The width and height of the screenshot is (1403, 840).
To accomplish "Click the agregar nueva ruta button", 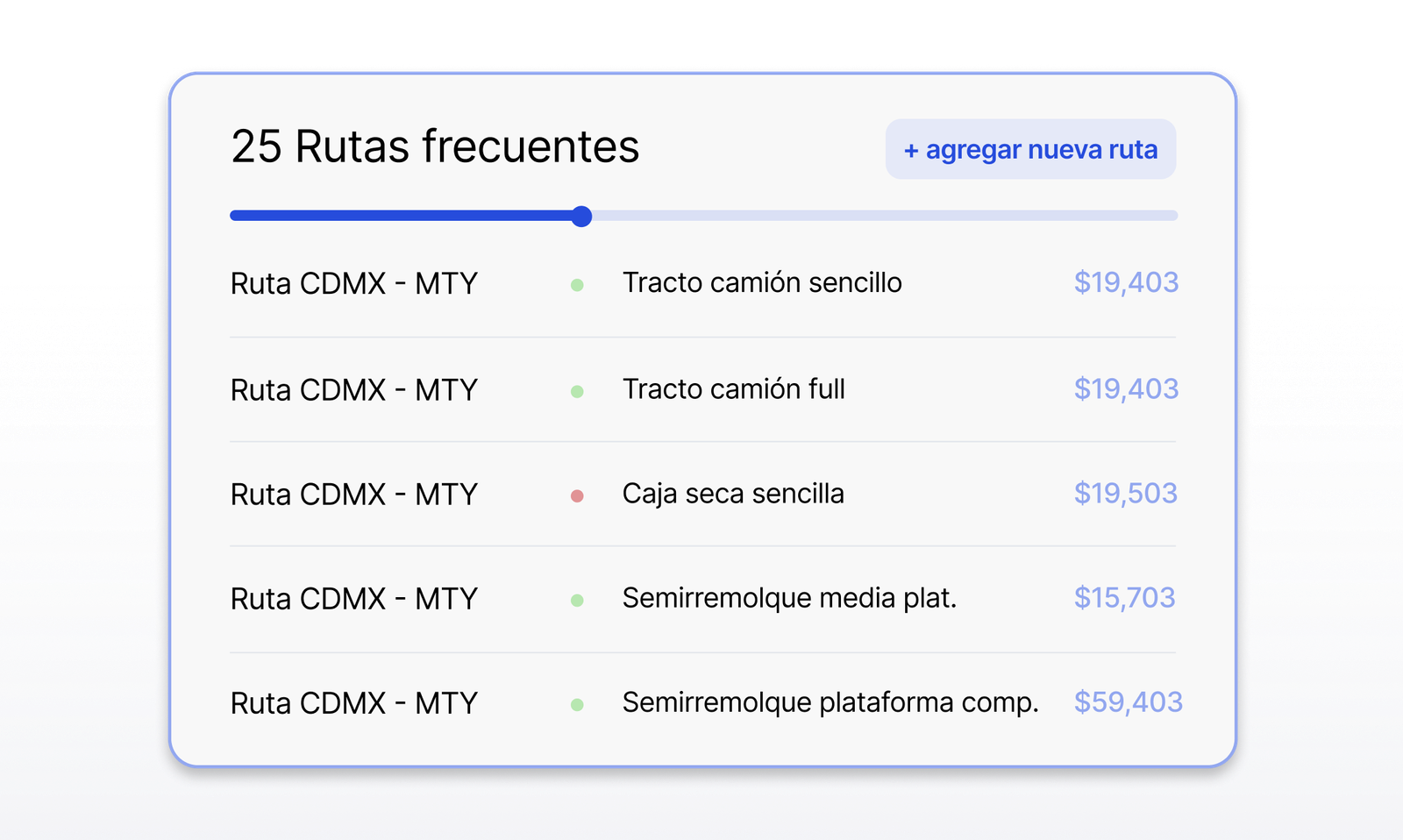I will click(x=1030, y=149).
